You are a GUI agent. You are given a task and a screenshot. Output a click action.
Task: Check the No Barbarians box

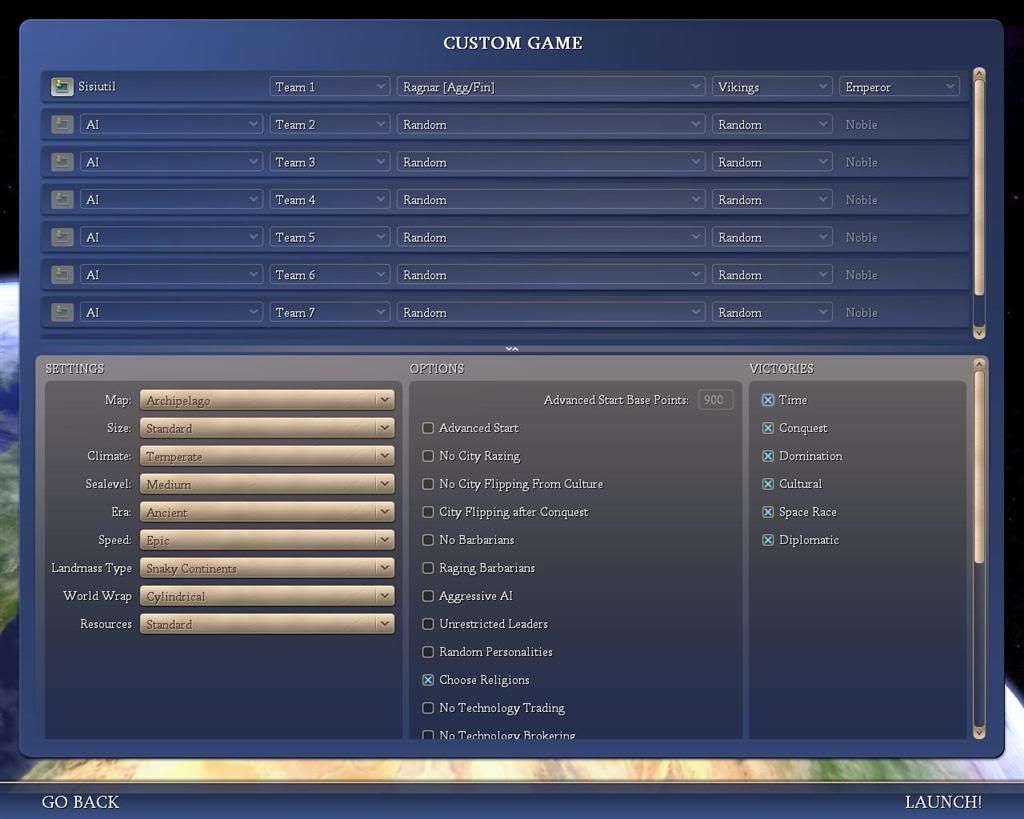click(x=428, y=540)
